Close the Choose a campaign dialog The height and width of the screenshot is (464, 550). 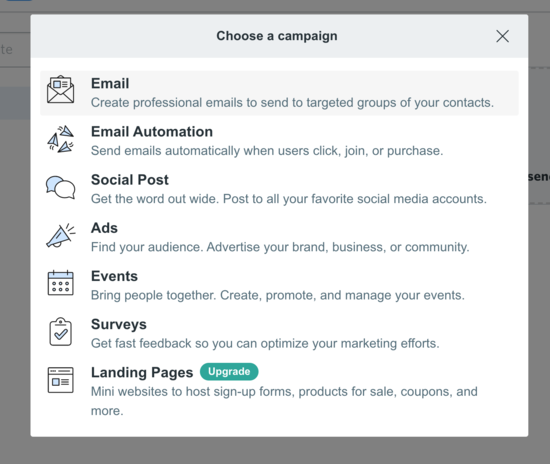(502, 36)
